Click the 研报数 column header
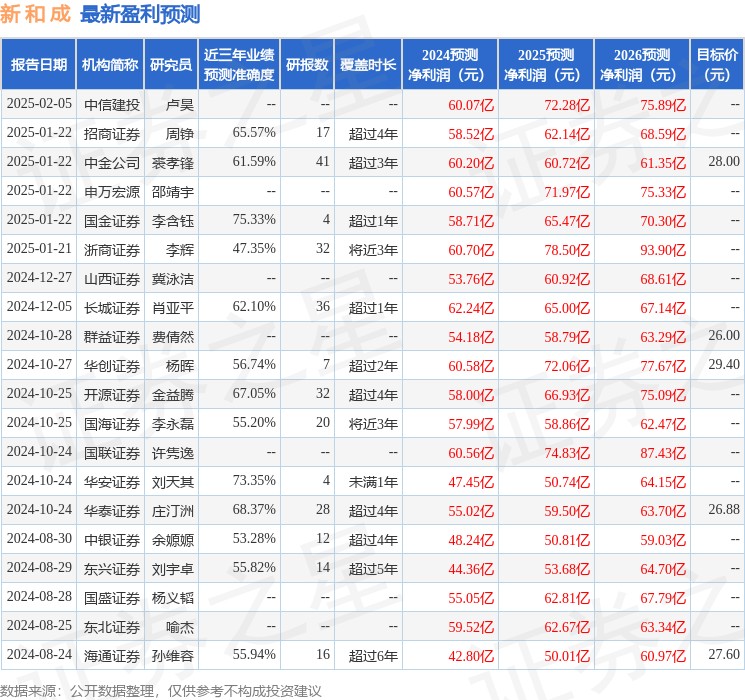This screenshot has height=700, width=745. pyautogui.click(x=307, y=65)
